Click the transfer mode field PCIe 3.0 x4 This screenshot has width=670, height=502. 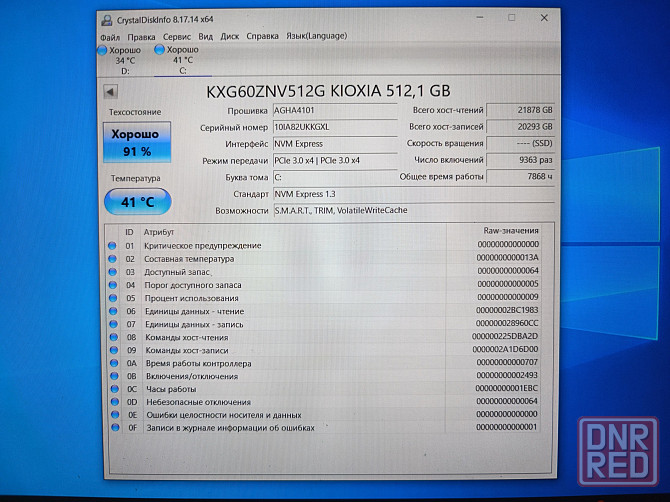pyautogui.click(x=335, y=161)
